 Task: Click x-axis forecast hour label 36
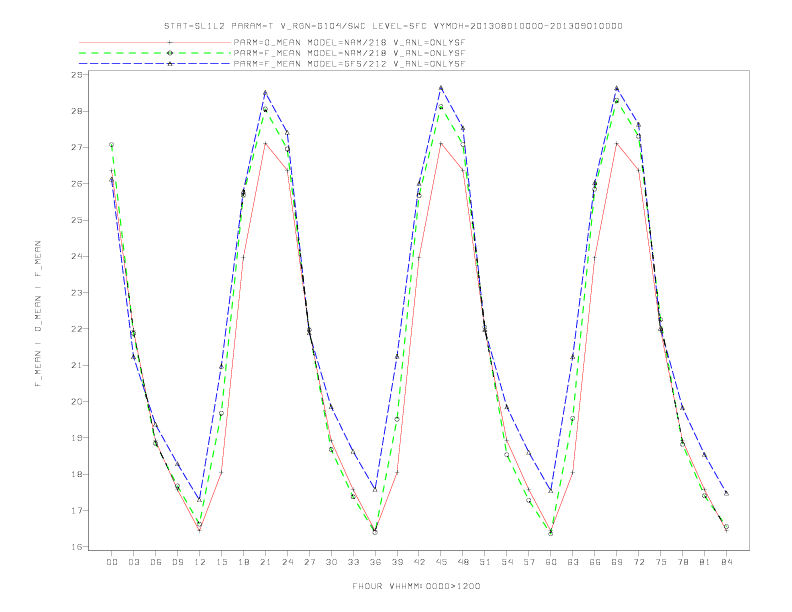(x=375, y=562)
